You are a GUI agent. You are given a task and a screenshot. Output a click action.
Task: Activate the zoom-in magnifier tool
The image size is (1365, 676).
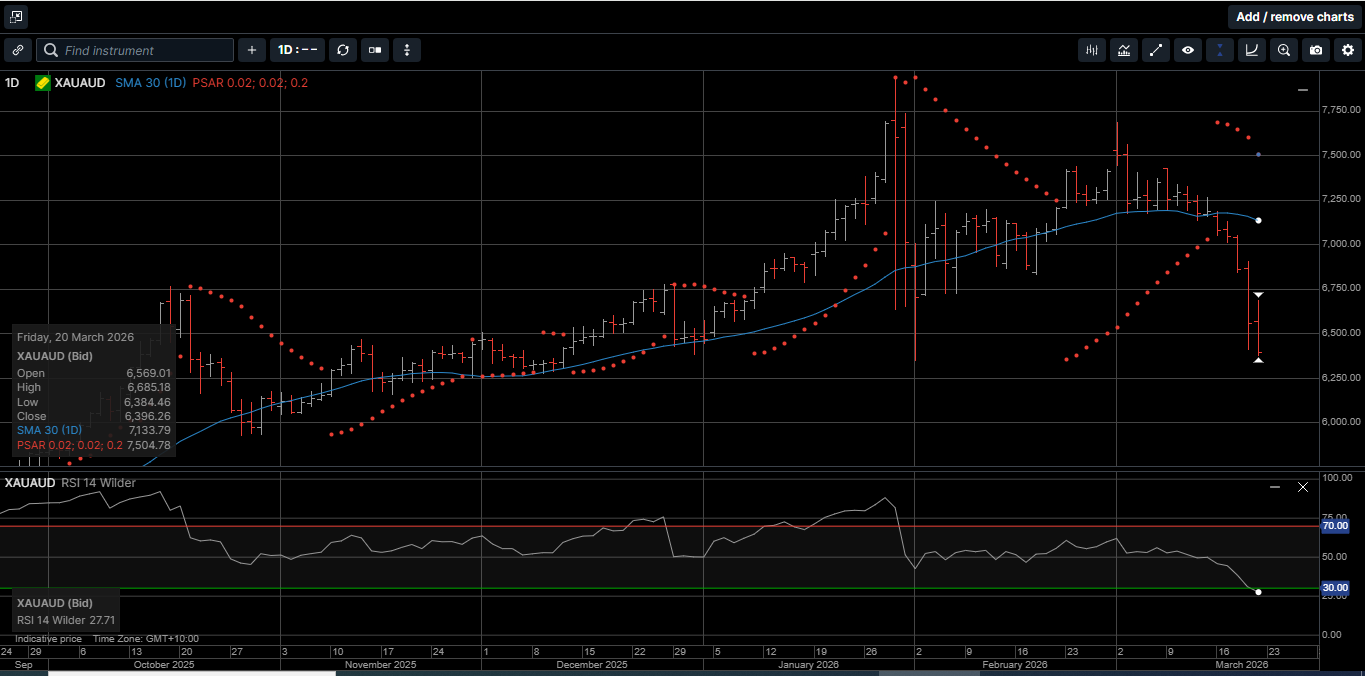(1284, 50)
